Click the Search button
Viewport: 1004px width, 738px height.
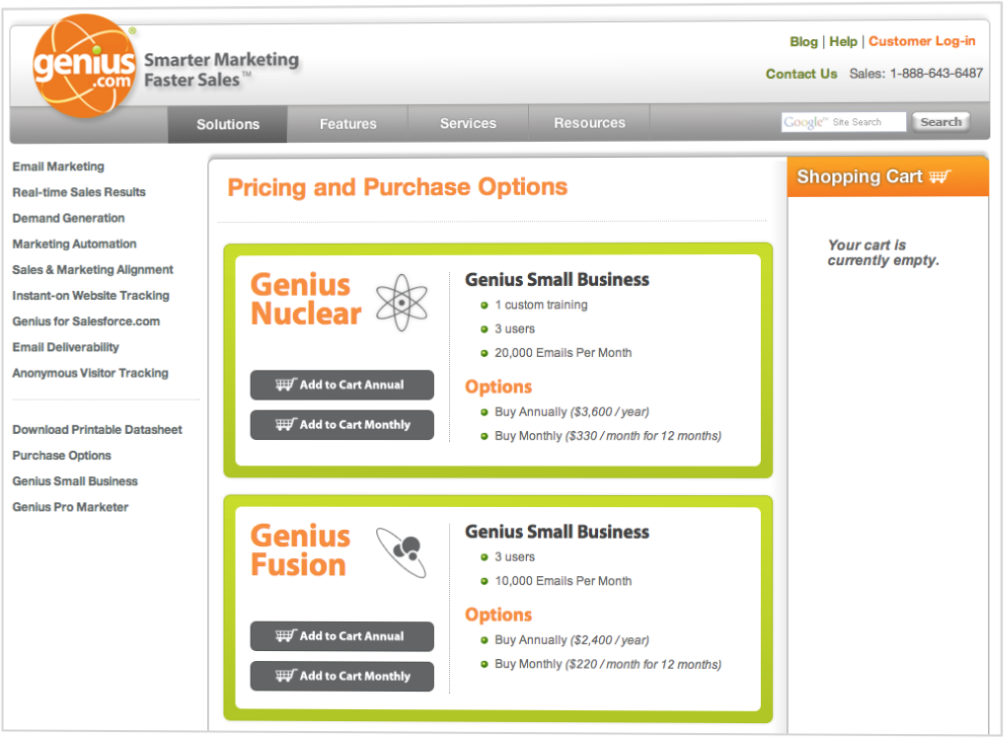941,122
